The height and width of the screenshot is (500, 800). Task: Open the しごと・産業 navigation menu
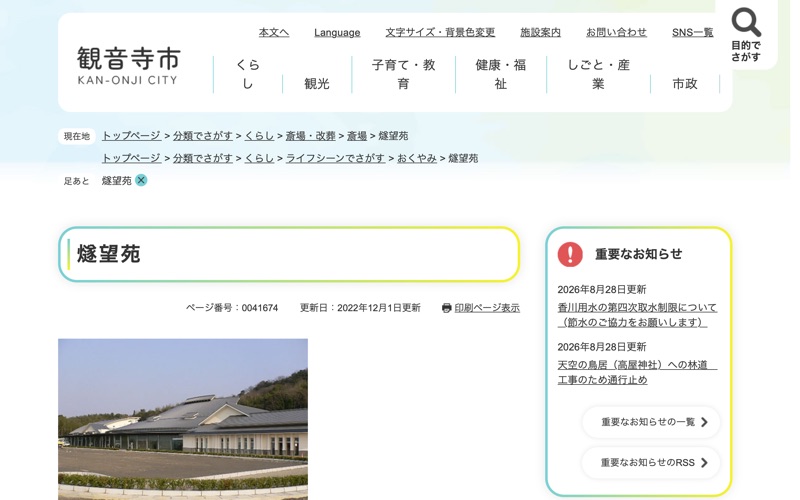[598, 74]
